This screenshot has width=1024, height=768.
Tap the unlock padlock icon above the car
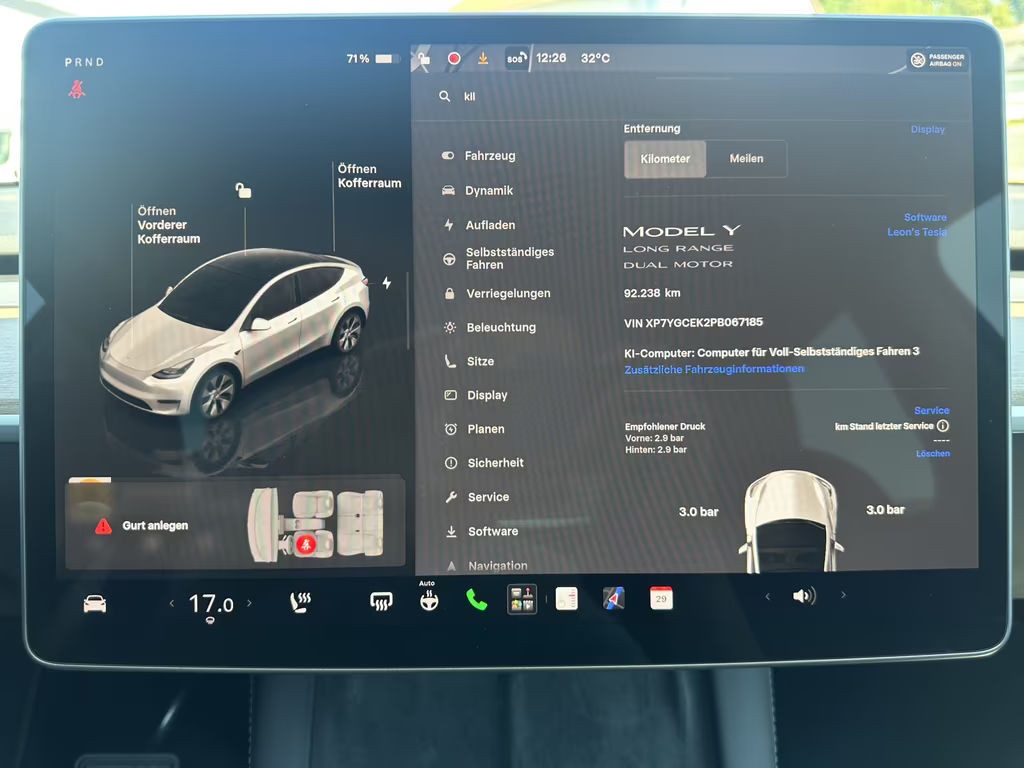point(243,190)
